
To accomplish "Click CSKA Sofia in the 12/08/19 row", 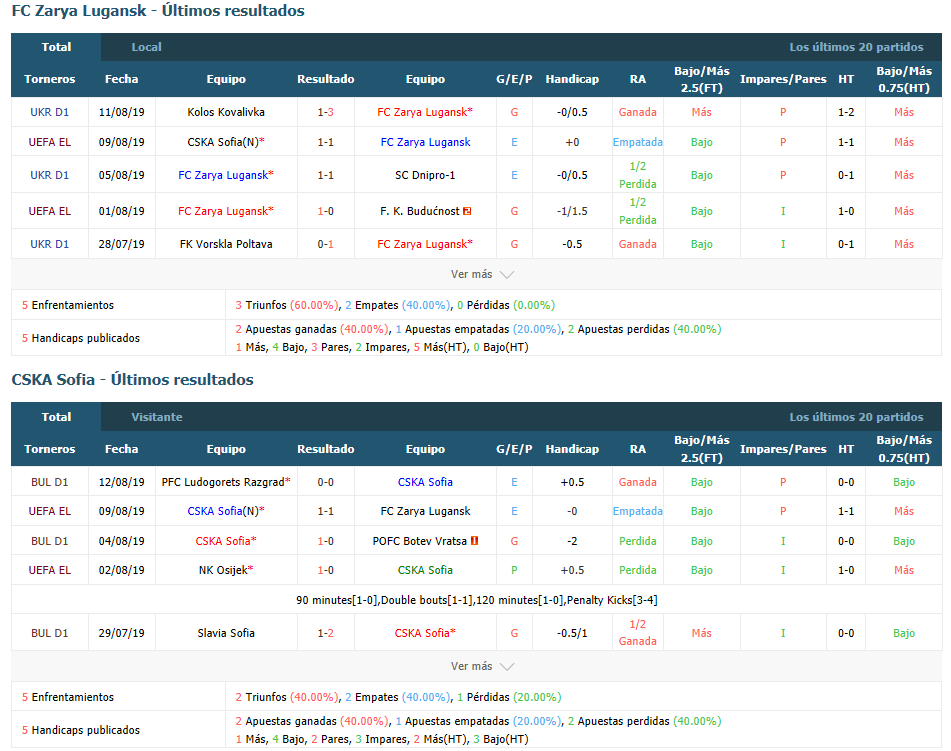I will pos(425,482).
